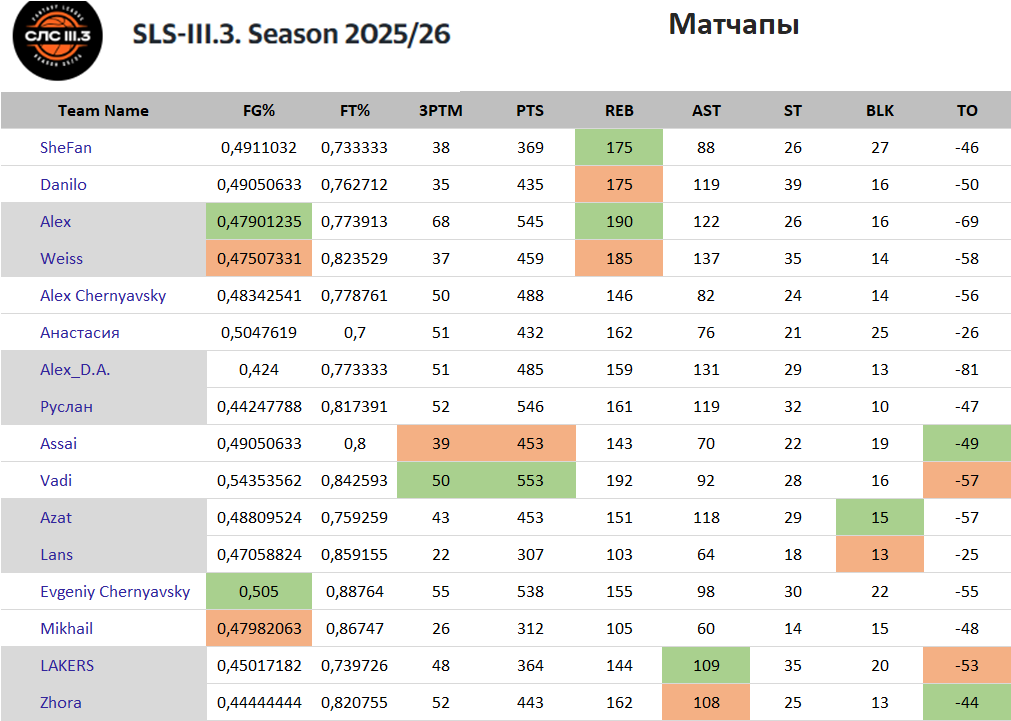The width and height of the screenshot is (1011, 721).
Task: Select Lans's orange BLK cell 13
Action: click(x=880, y=555)
